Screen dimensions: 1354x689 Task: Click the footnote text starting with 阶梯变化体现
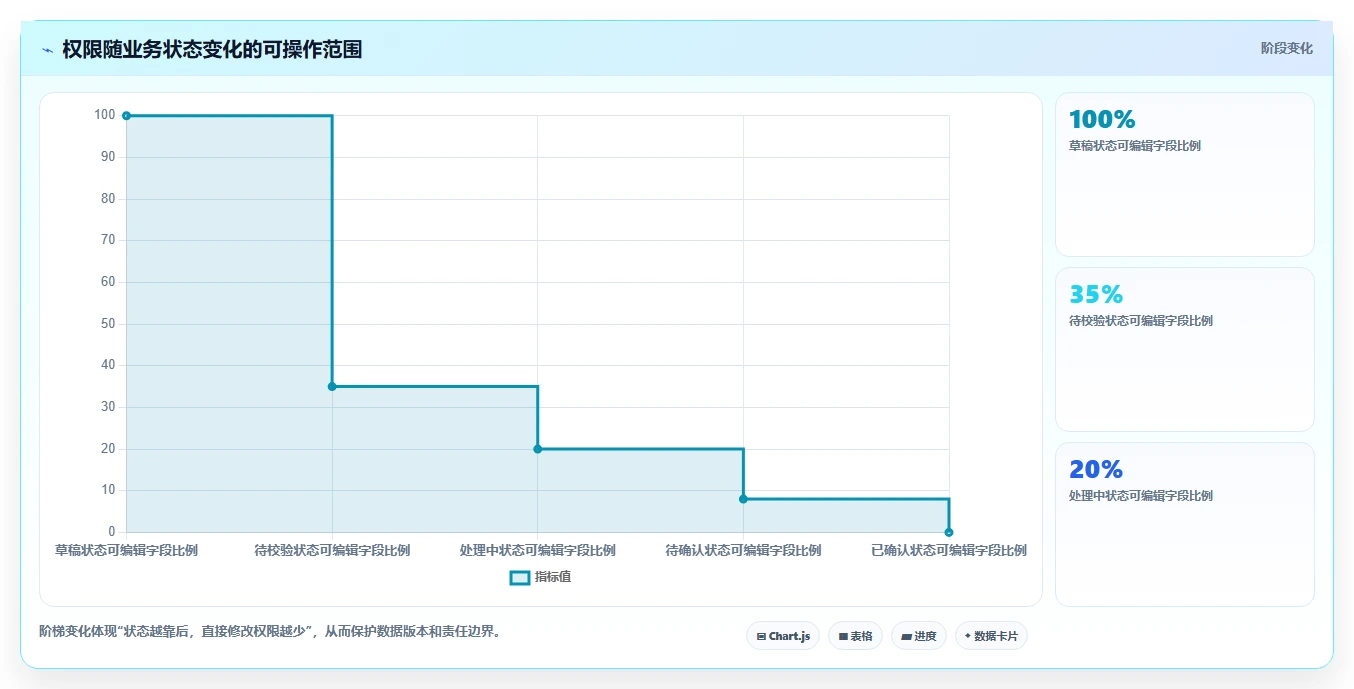pyautogui.click(x=269, y=632)
